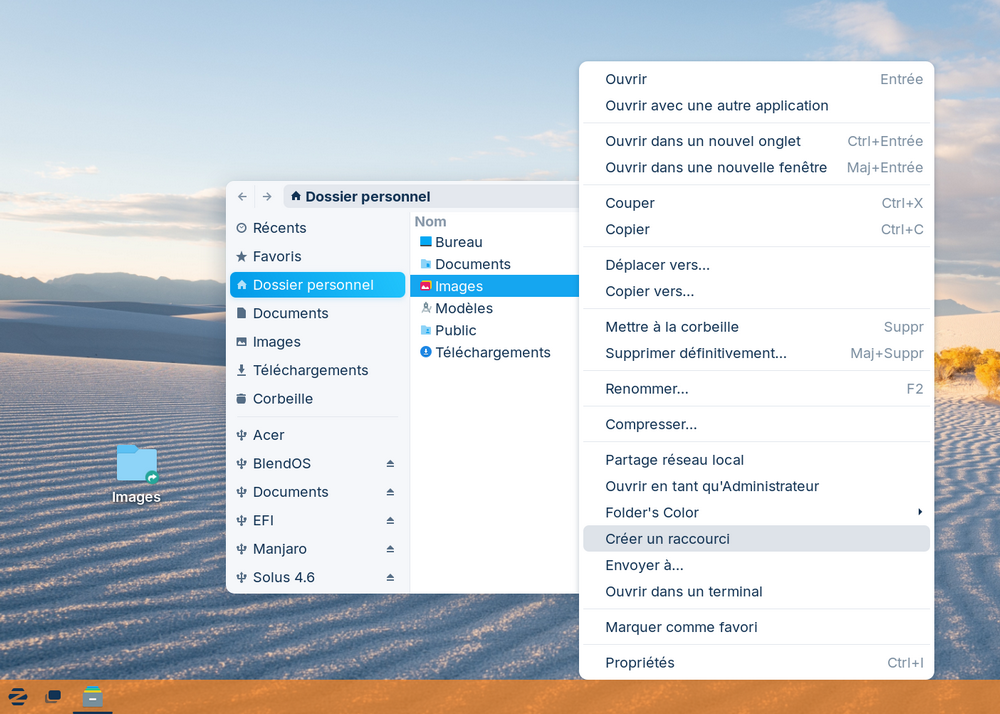
Task: Open the Zorin start menu
Action: coord(18,696)
